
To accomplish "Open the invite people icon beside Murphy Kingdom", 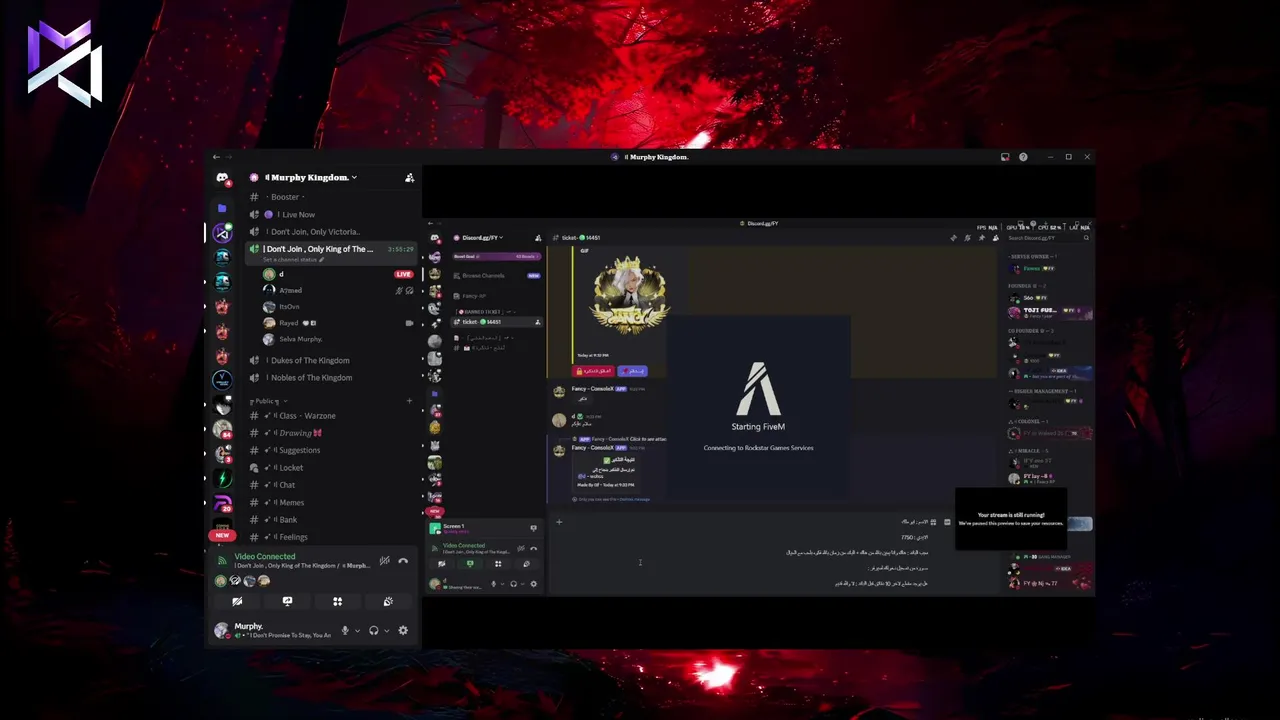I will 409,178.
